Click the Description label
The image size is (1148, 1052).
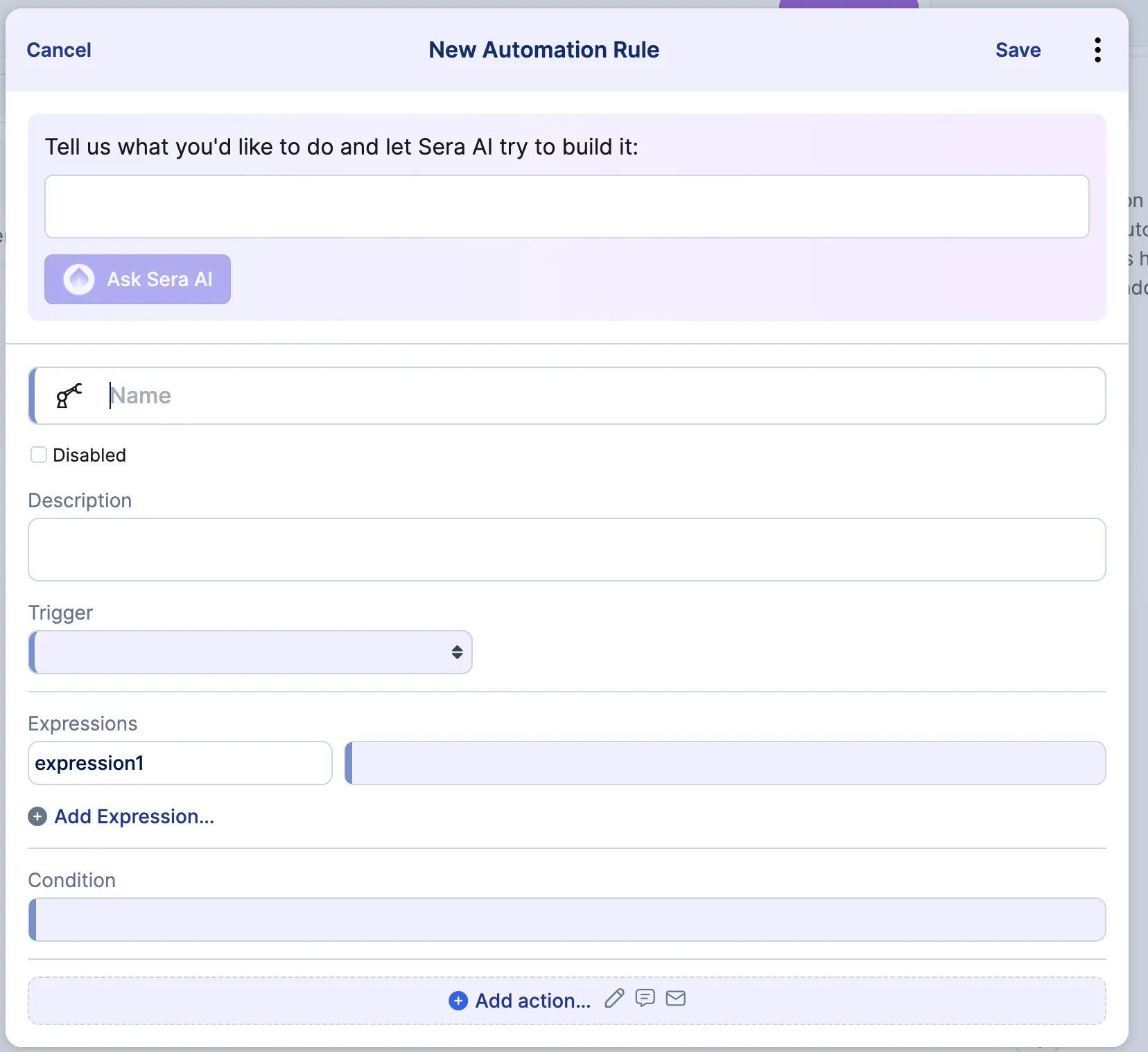(x=80, y=500)
